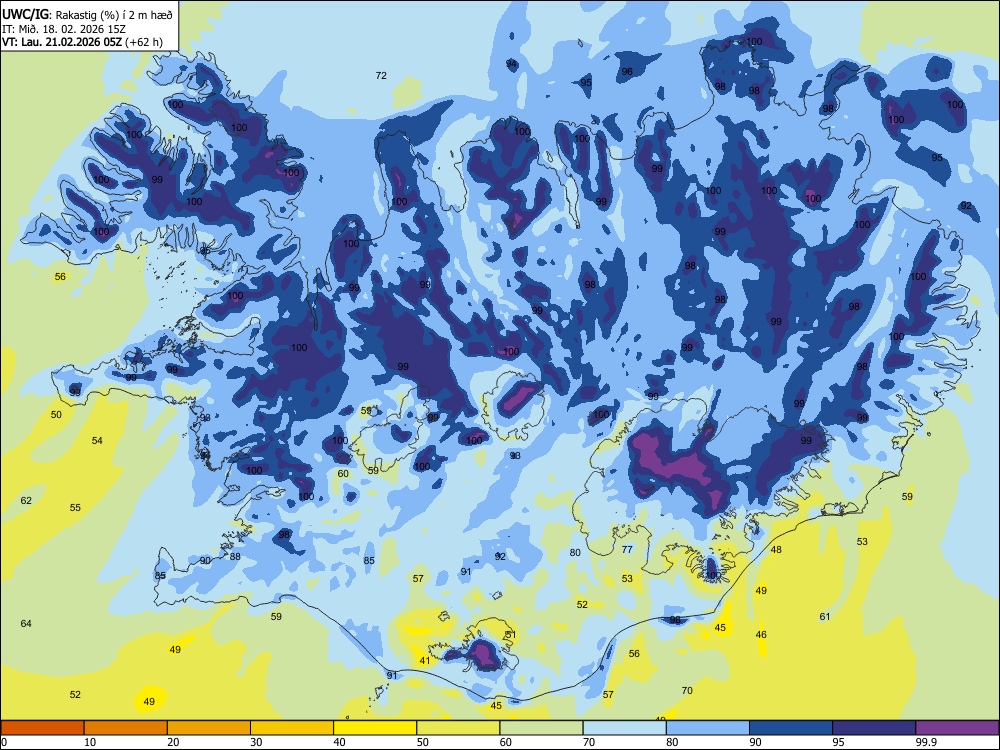The height and width of the screenshot is (750, 1000).
Task: Click the 70–80 pale blue legend swatch
Action: click(624, 728)
